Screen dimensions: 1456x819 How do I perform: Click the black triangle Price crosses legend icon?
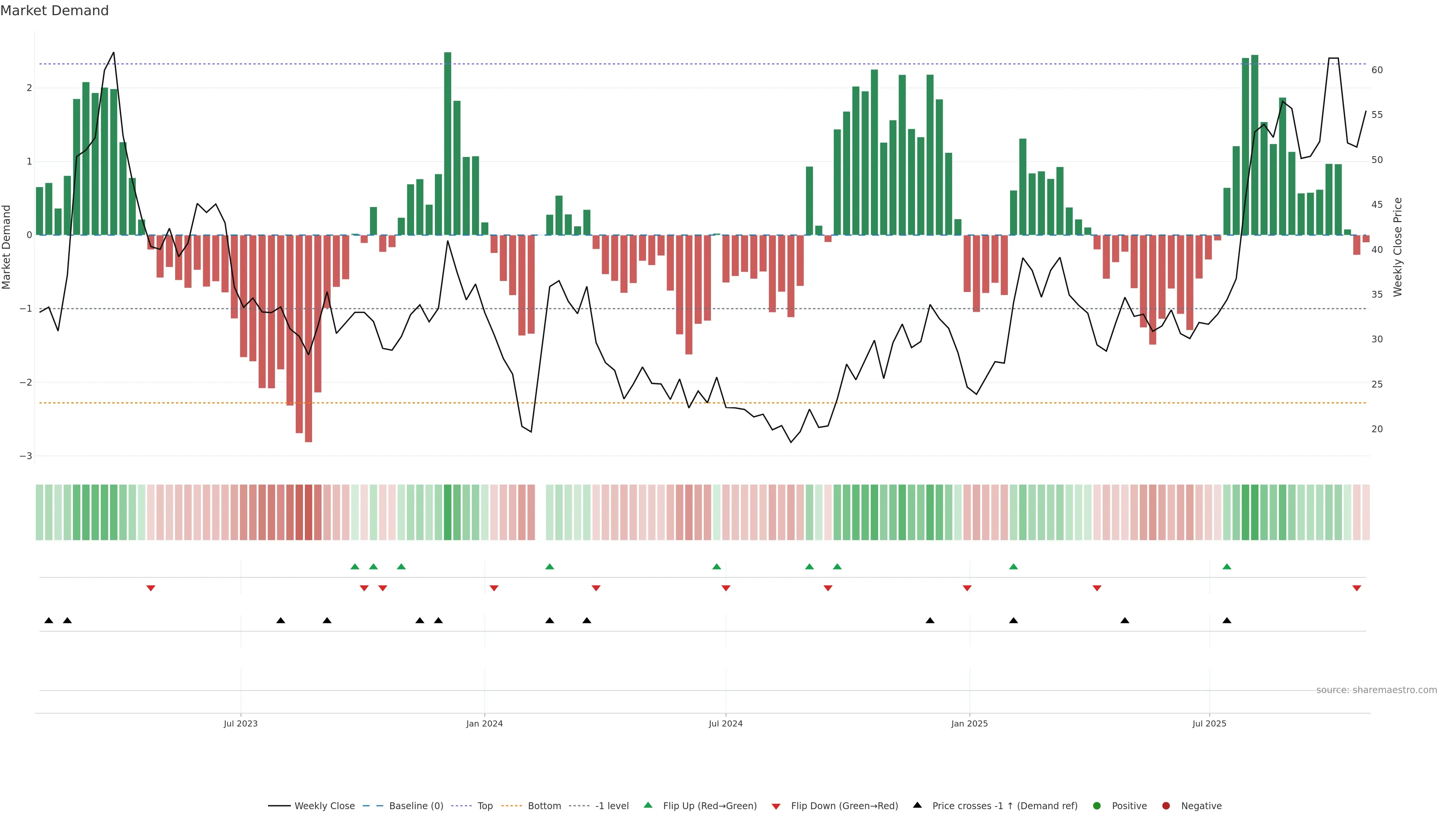[x=917, y=805]
